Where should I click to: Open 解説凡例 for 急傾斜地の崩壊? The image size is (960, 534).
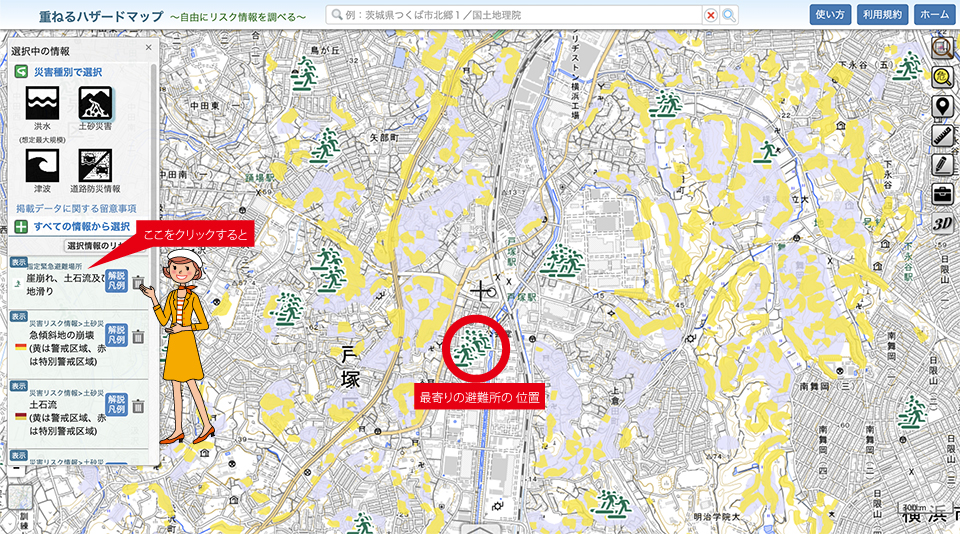tap(116, 335)
